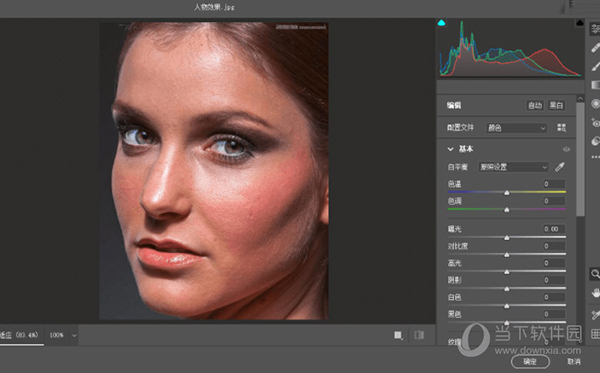Click the 对比度 contrast slider handle
The image size is (600, 373).
[x=507, y=255]
